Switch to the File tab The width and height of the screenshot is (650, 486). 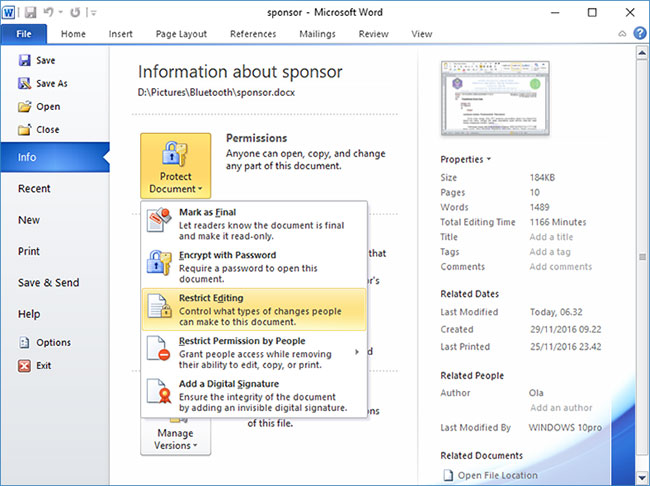pos(24,34)
